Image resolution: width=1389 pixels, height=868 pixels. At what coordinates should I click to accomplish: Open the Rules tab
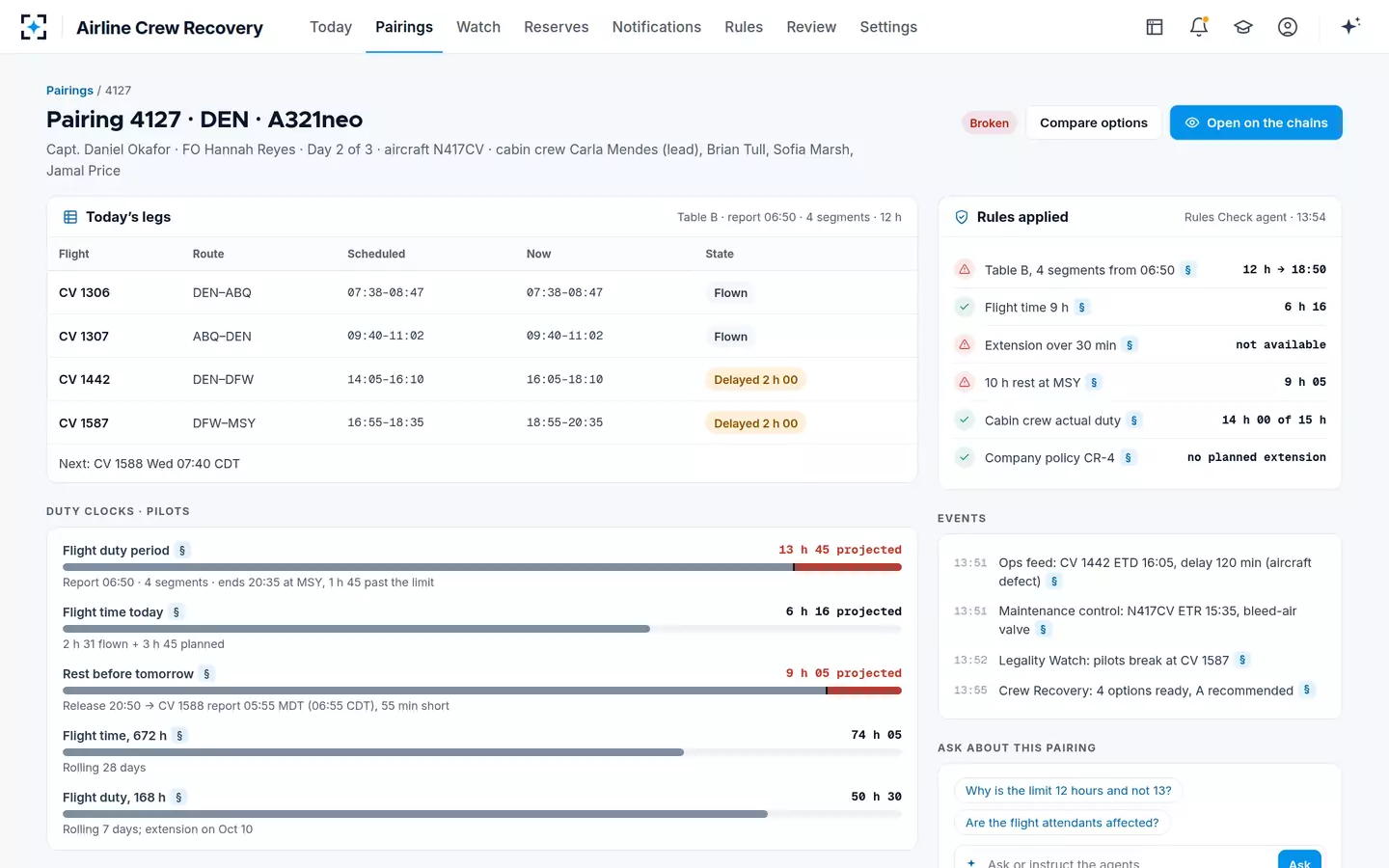pos(744,27)
